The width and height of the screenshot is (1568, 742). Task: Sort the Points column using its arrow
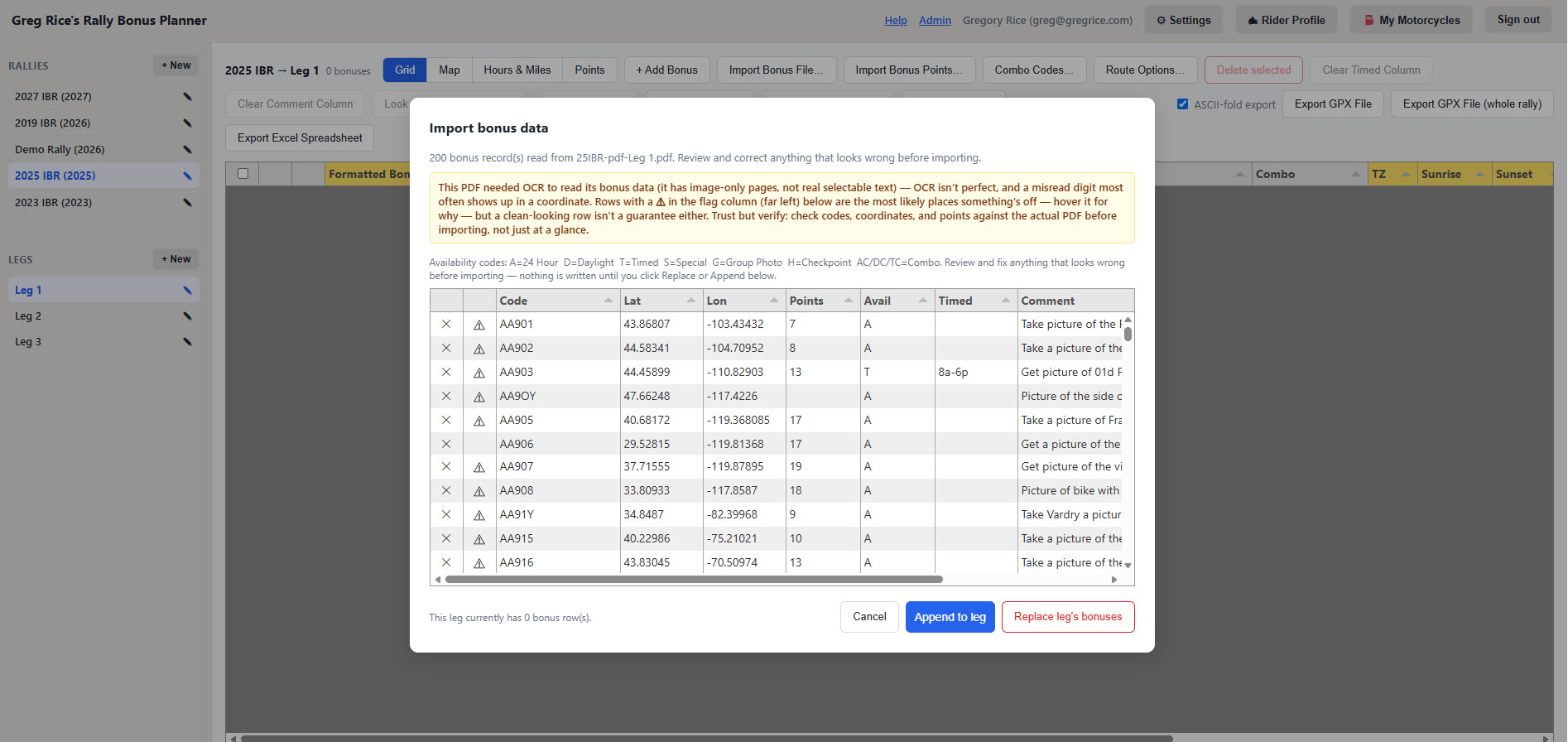click(849, 301)
